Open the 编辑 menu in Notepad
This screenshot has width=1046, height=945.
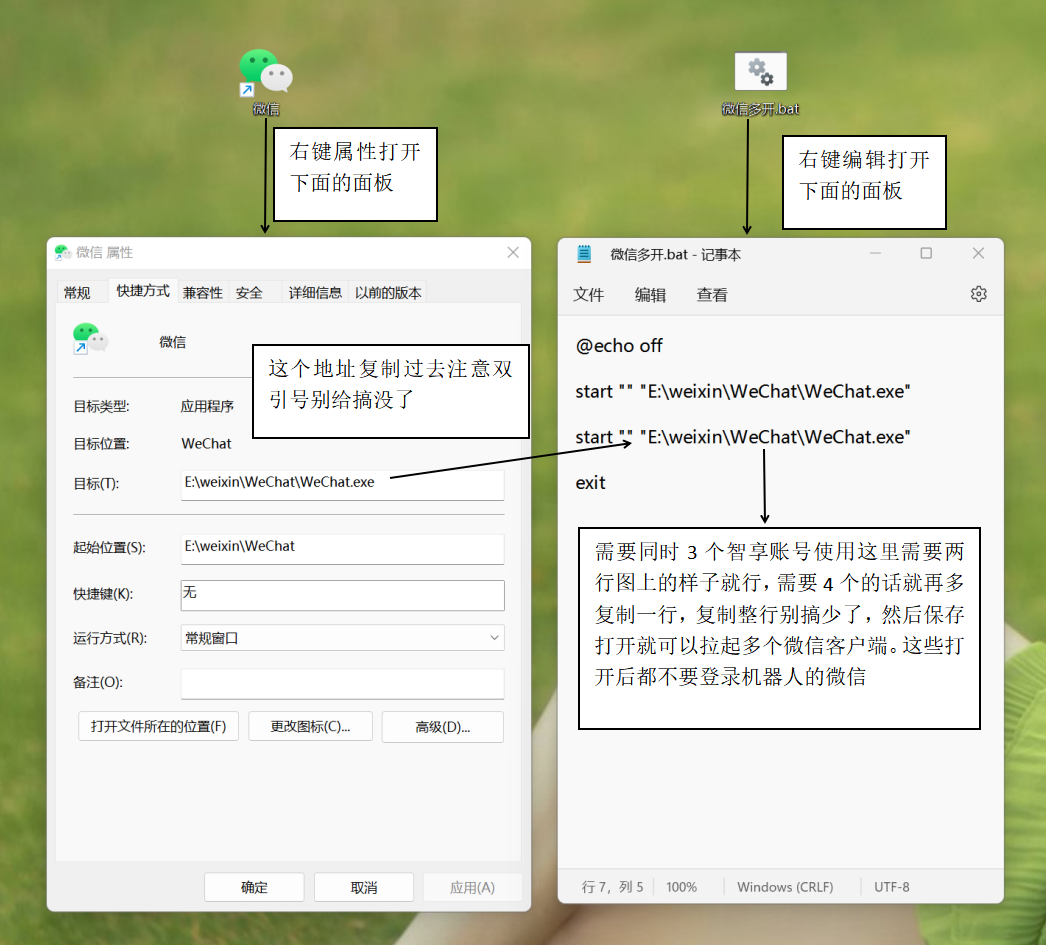[x=650, y=295]
